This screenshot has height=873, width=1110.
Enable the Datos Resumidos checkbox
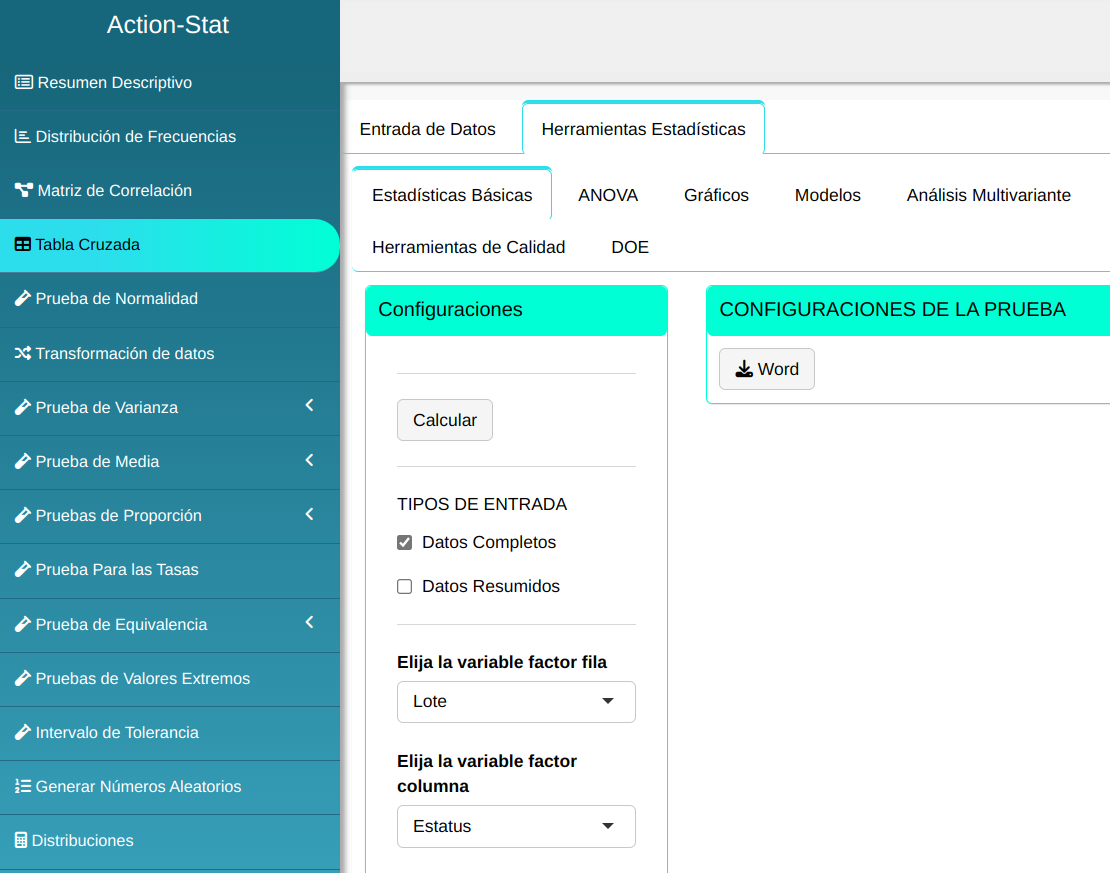pos(405,587)
